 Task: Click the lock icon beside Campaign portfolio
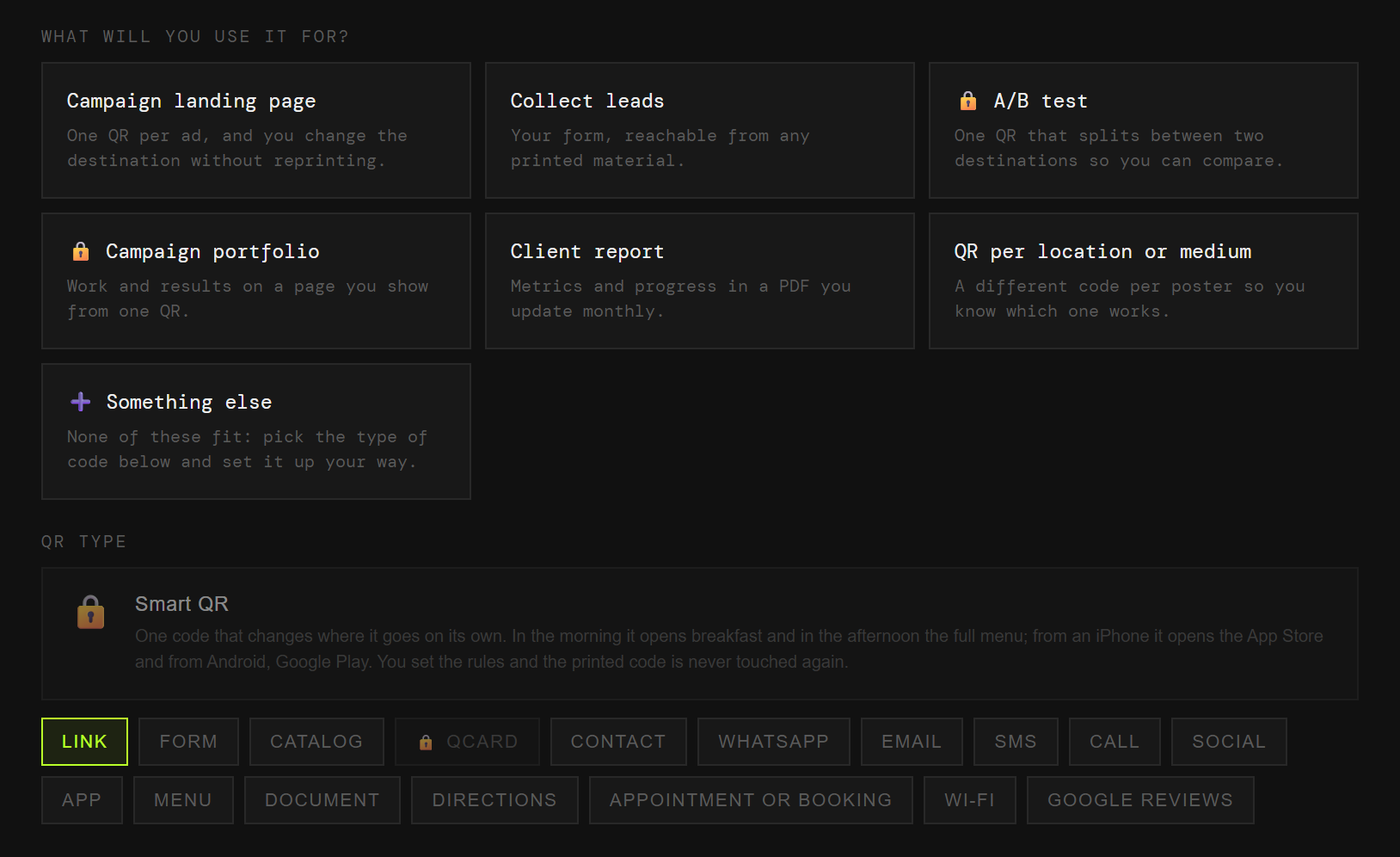click(81, 251)
